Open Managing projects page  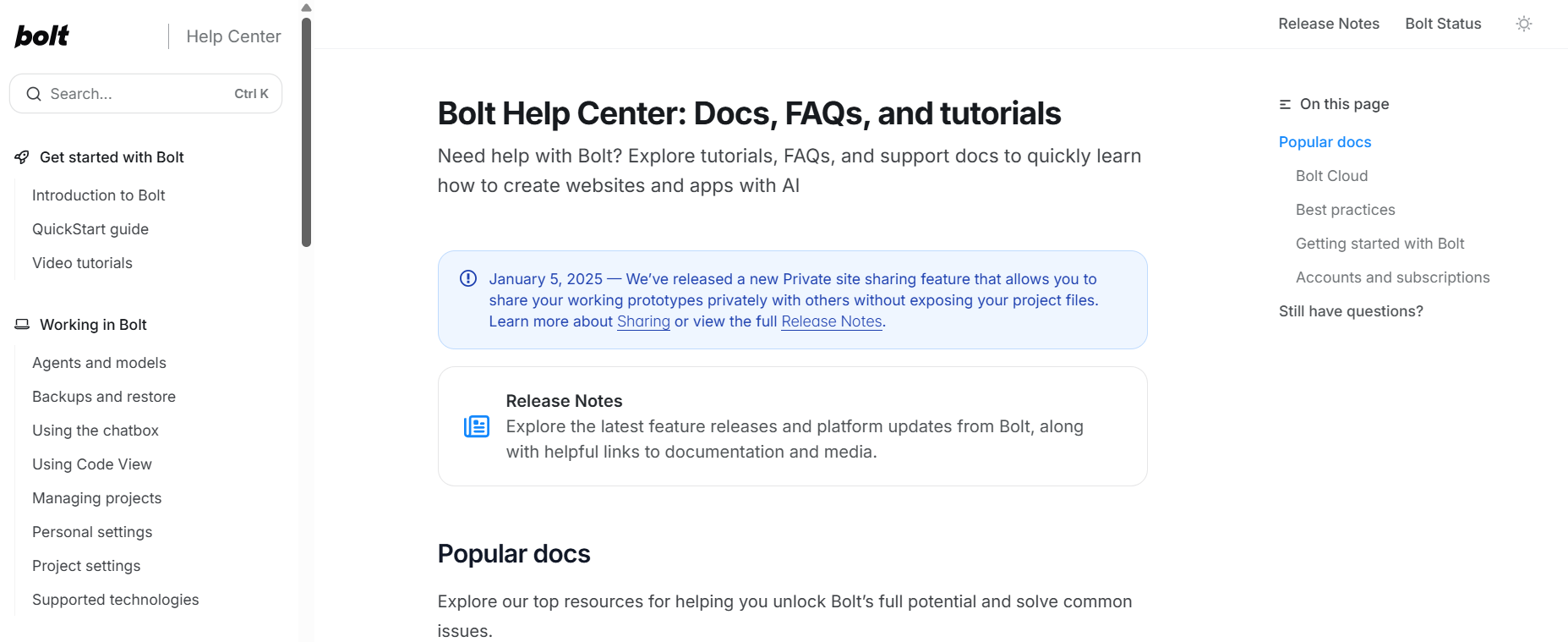point(96,498)
